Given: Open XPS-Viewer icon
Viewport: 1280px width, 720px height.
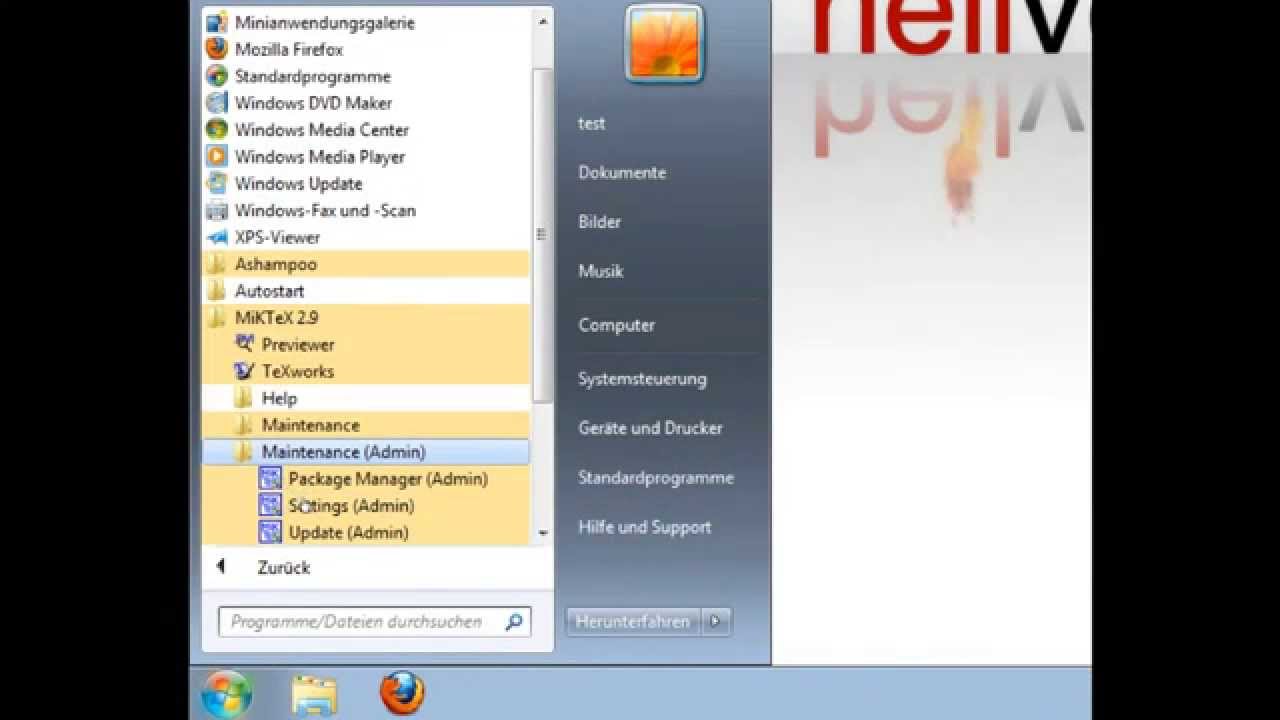Looking at the screenshot, I should (x=217, y=238).
